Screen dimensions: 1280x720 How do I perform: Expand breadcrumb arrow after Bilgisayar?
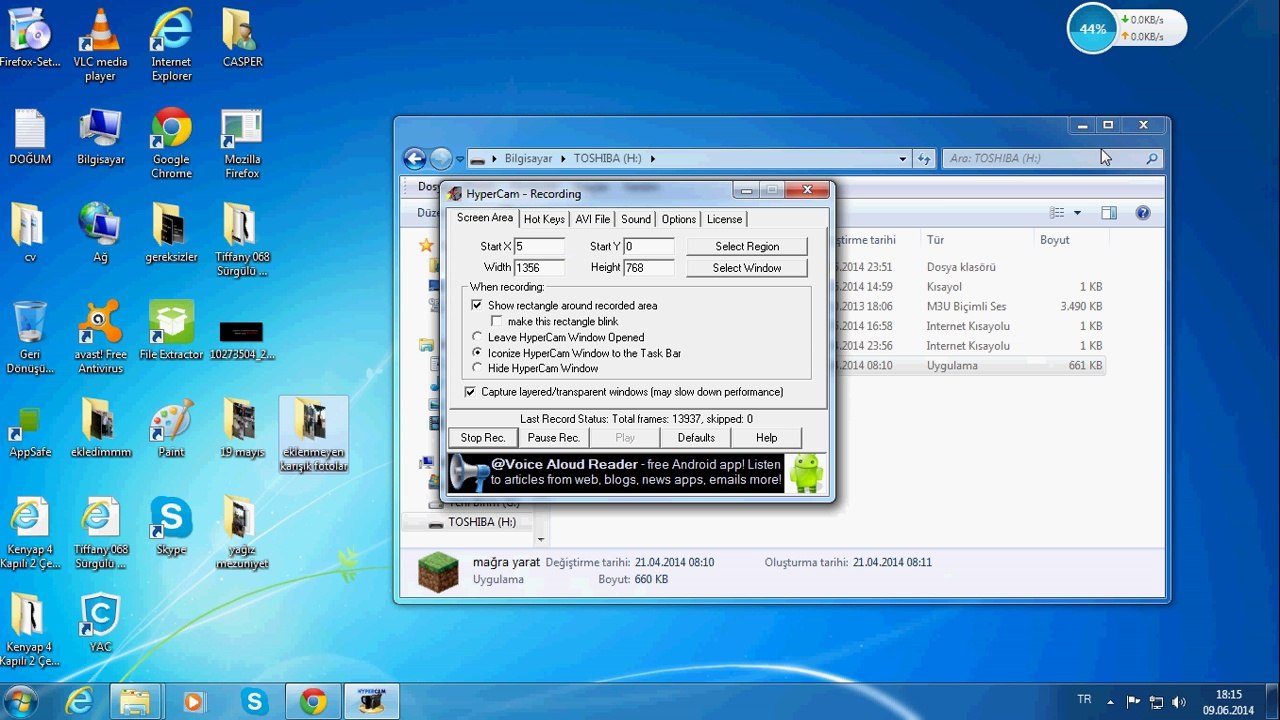click(x=564, y=158)
